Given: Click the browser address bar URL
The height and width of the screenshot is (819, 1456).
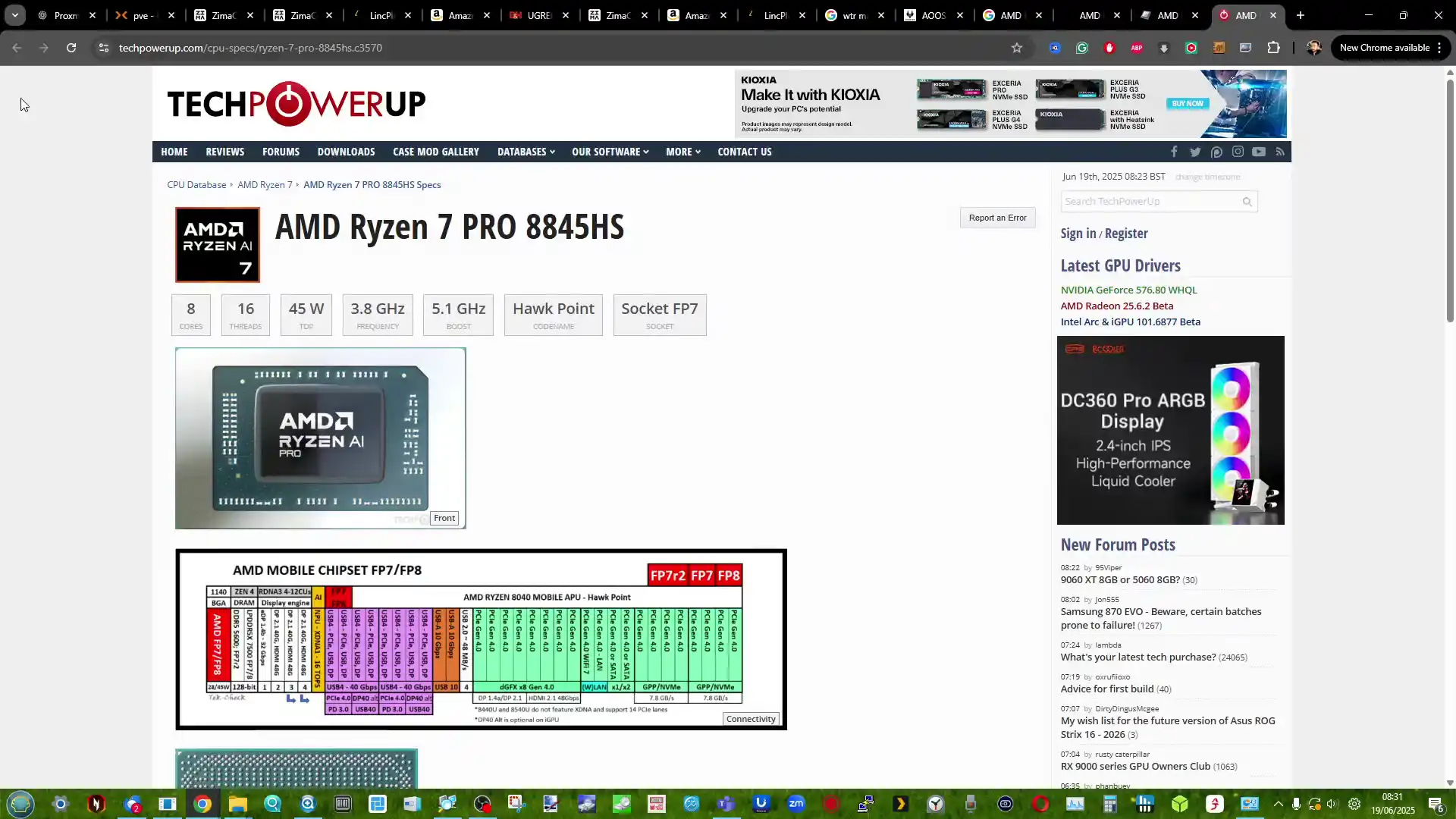Looking at the screenshot, I should click(x=250, y=48).
